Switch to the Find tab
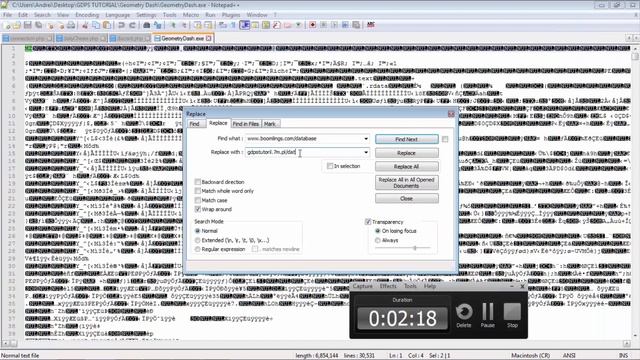 pos(195,124)
